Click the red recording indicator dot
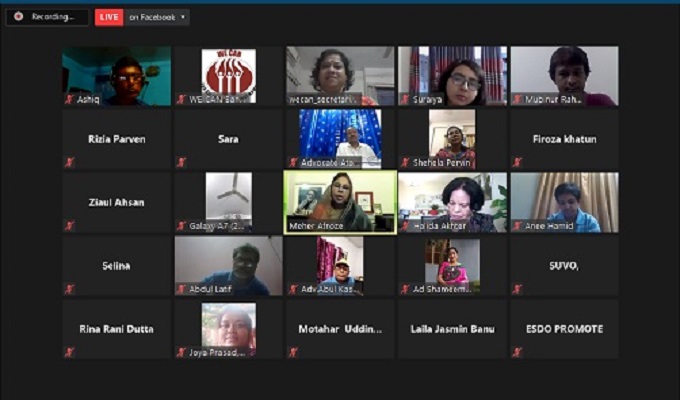Viewport: 680px width, 400px height. coord(18,16)
